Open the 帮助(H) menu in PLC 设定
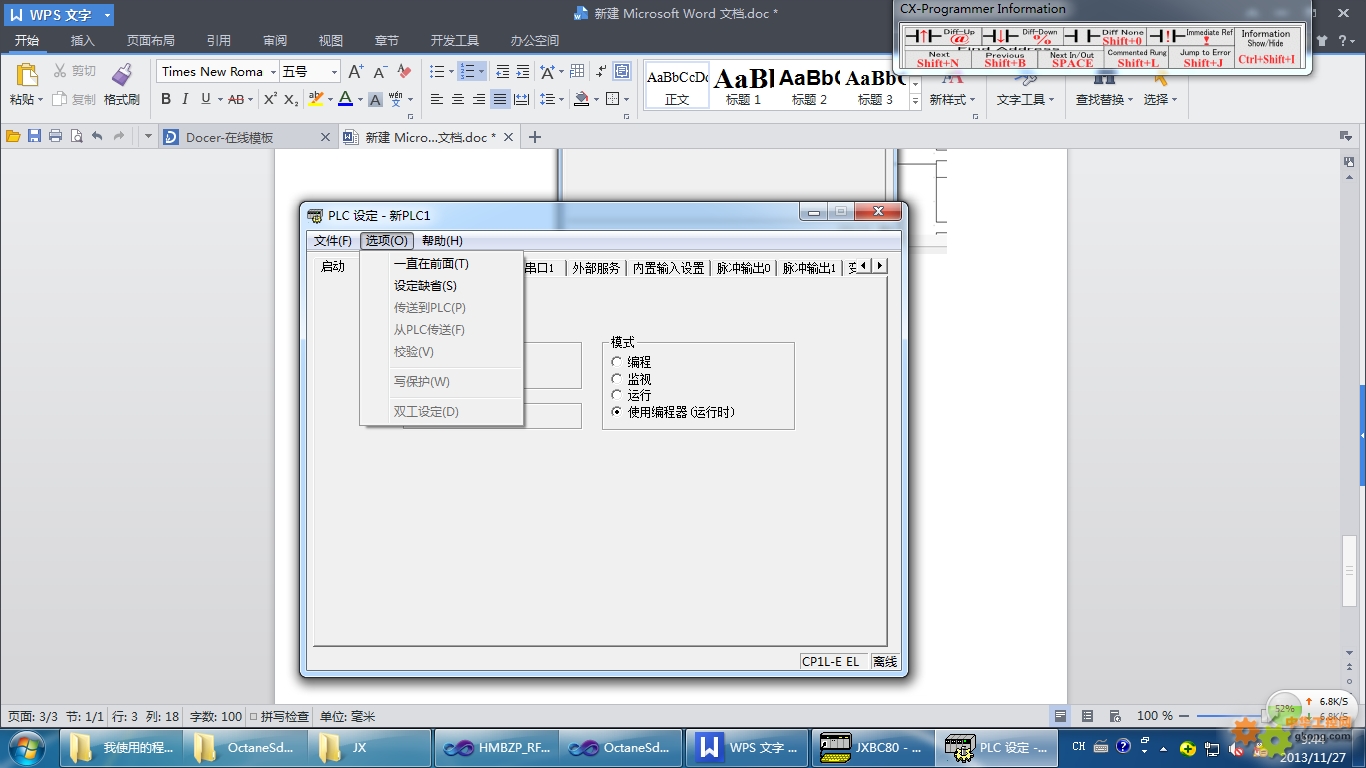The image size is (1366, 768). (x=442, y=241)
